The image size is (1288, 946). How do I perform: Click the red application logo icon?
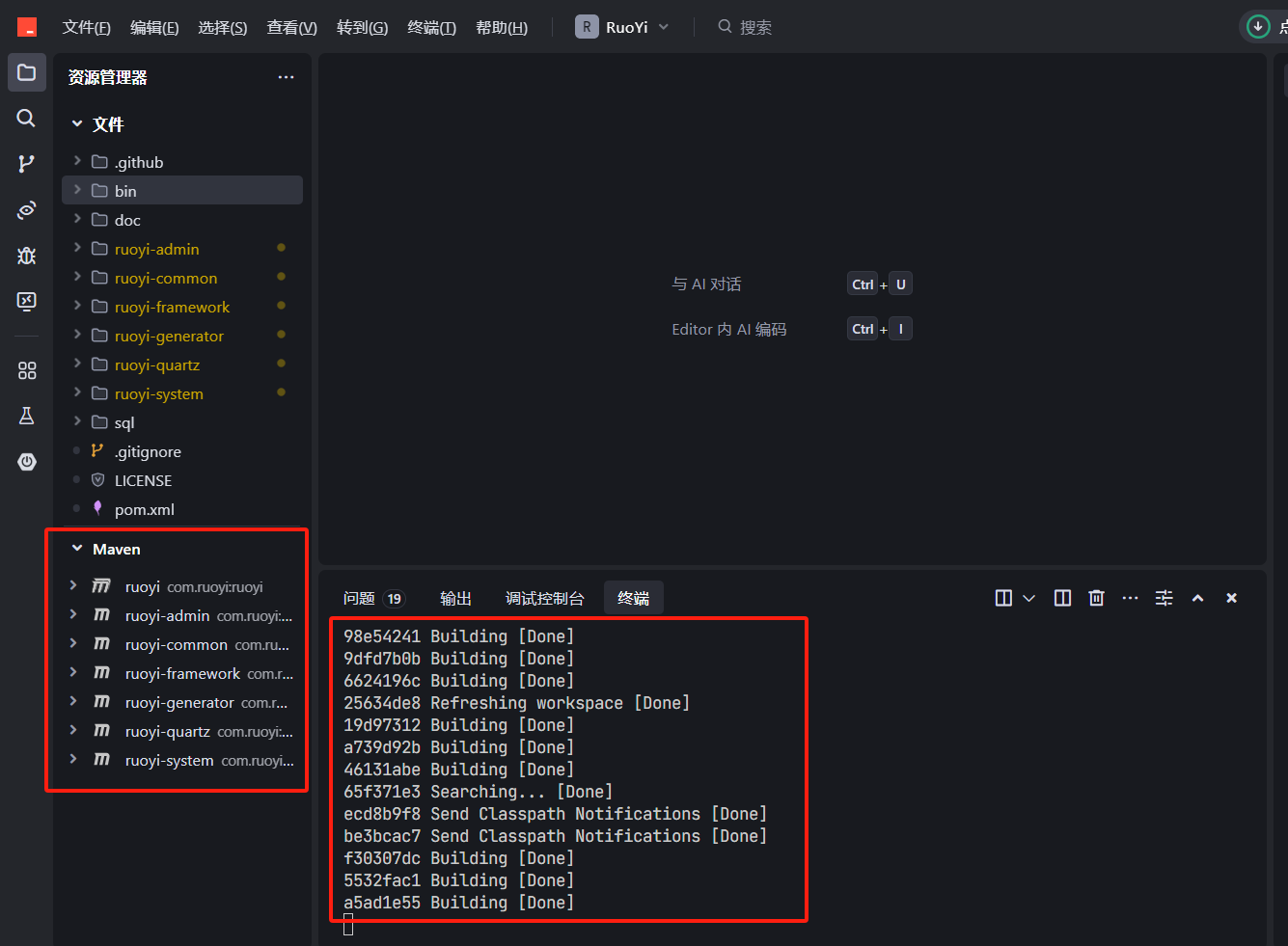(x=27, y=27)
